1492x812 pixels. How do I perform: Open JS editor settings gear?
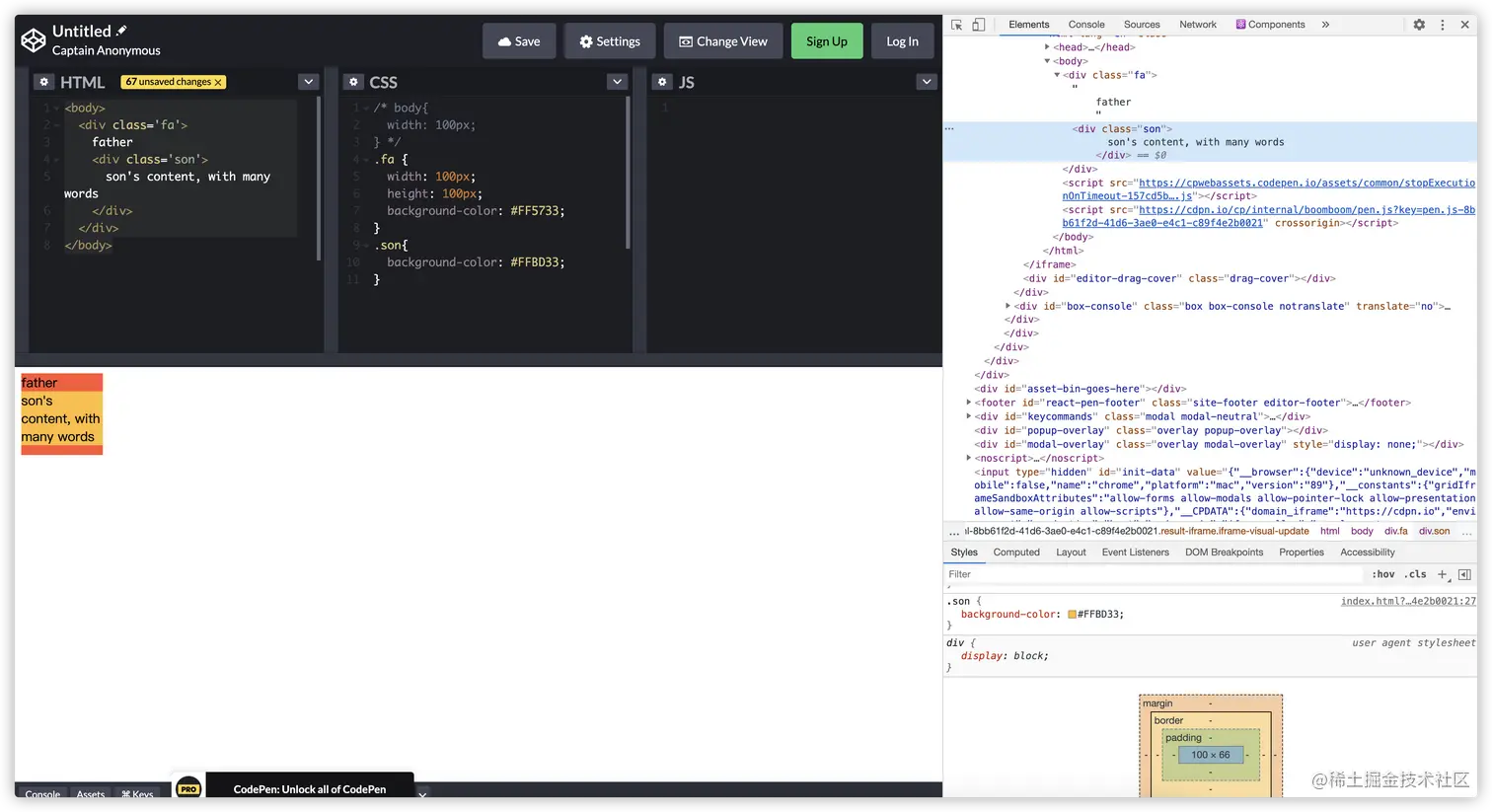click(662, 82)
